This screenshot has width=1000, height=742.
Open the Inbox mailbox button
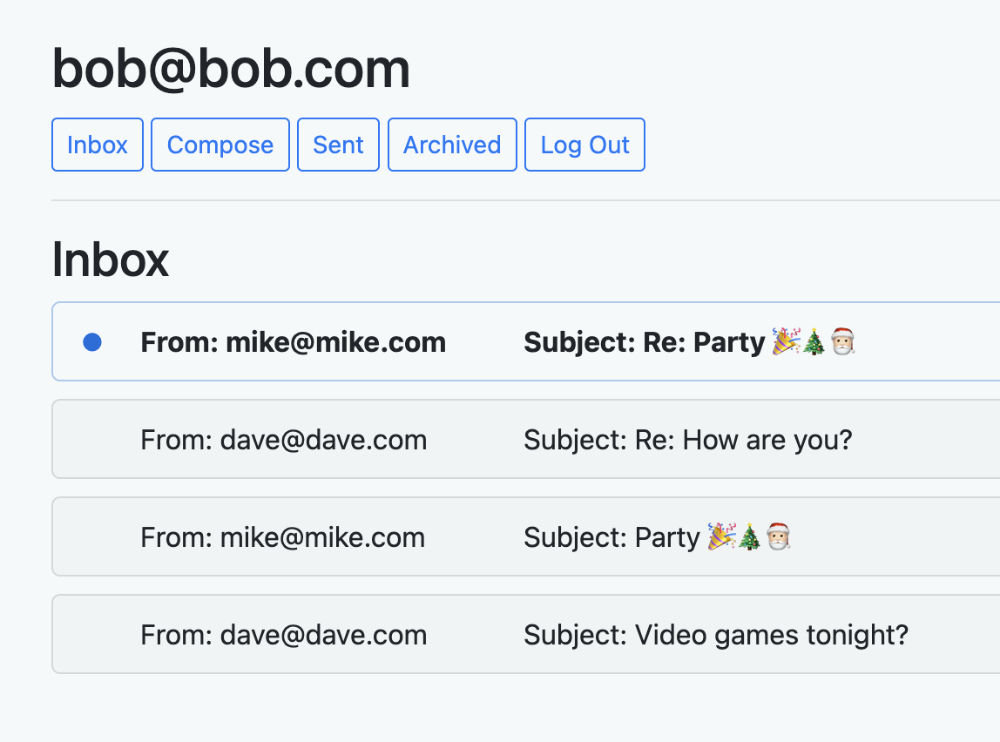click(x=97, y=145)
